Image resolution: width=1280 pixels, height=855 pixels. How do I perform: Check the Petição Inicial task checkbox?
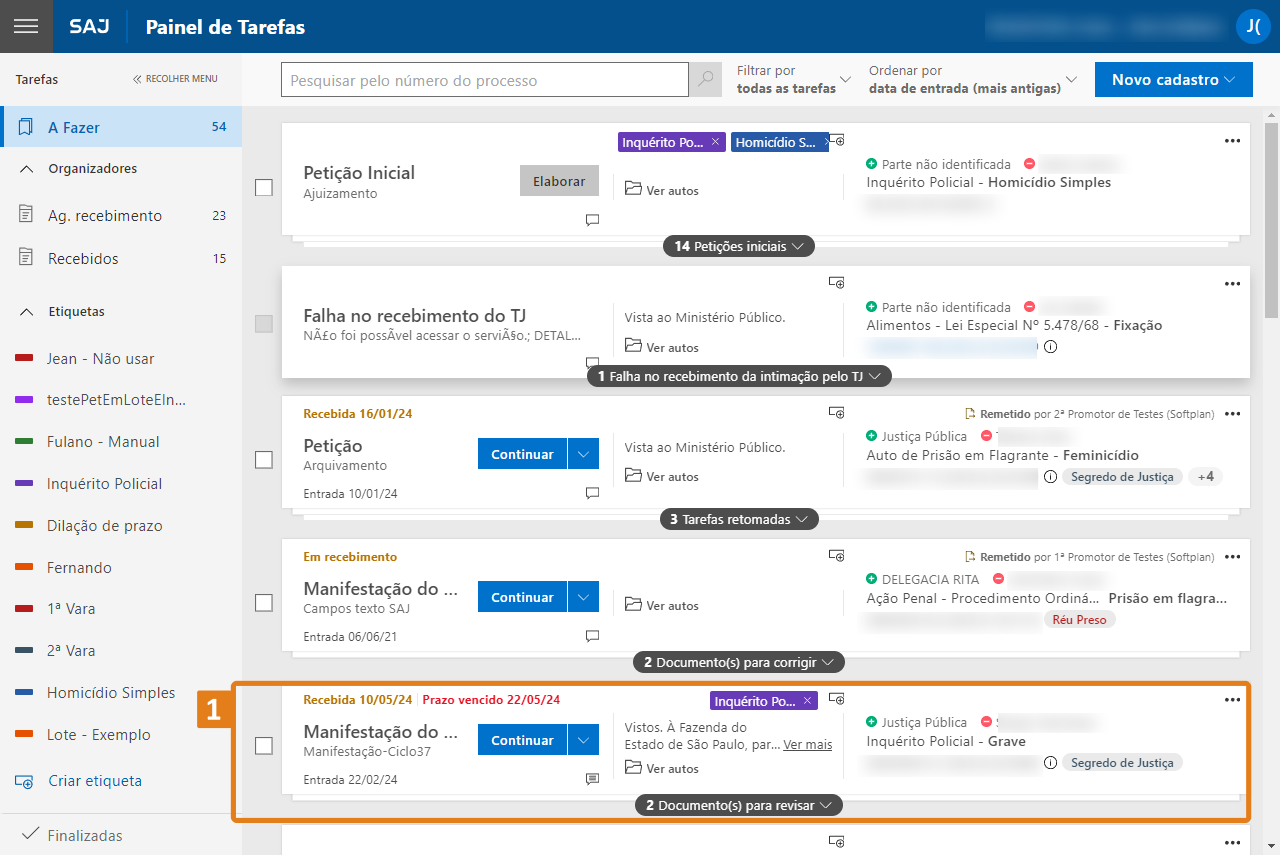[264, 187]
